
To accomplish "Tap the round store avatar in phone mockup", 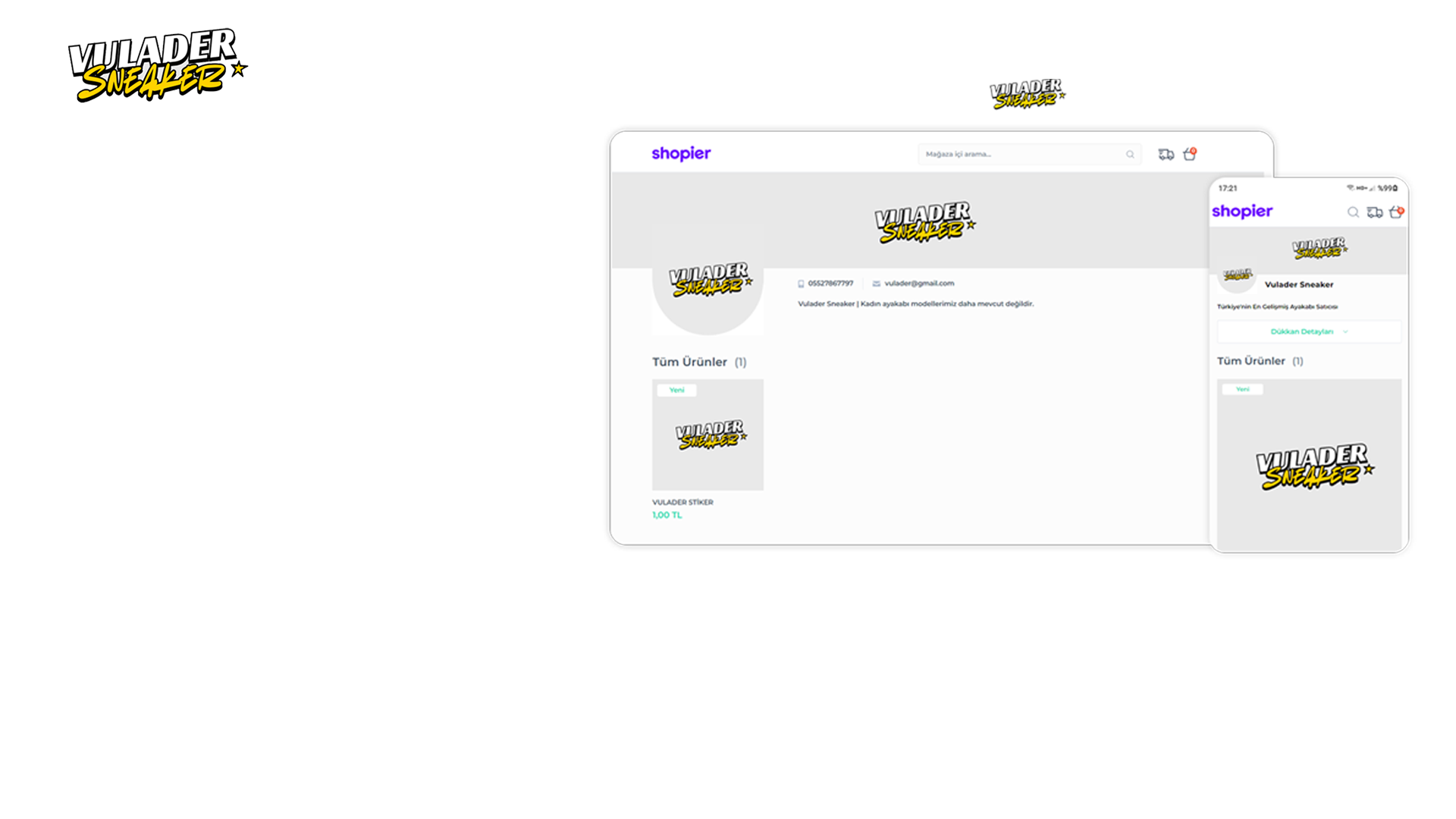I will (x=1237, y=275).
